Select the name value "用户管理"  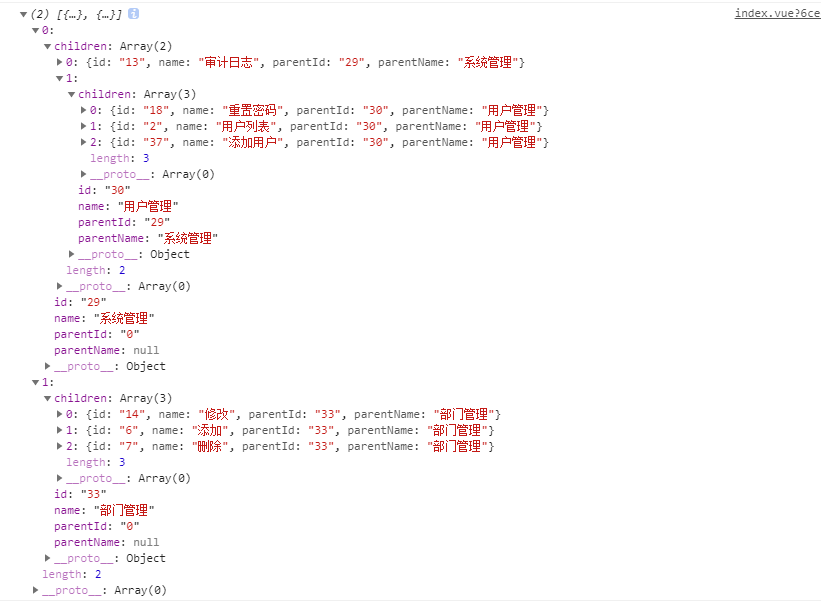tap(147, 206)
